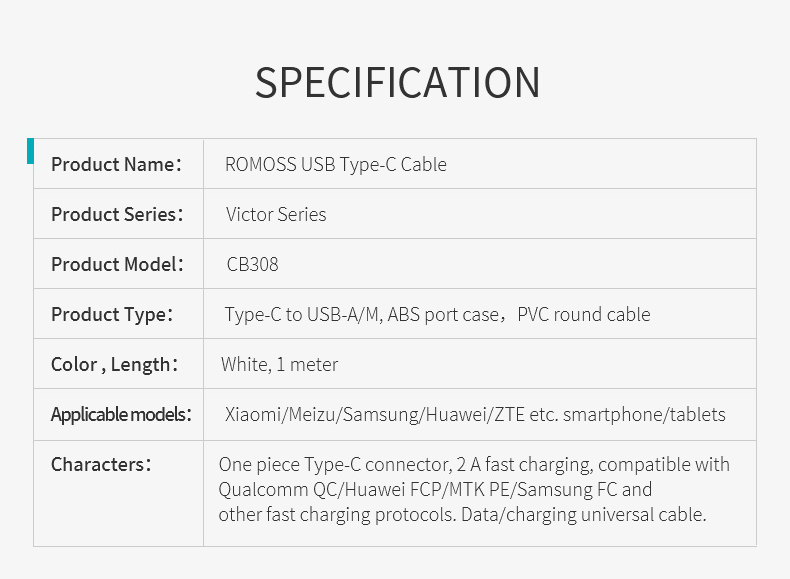Click the SPECIFICATION heading

(397, 82)
